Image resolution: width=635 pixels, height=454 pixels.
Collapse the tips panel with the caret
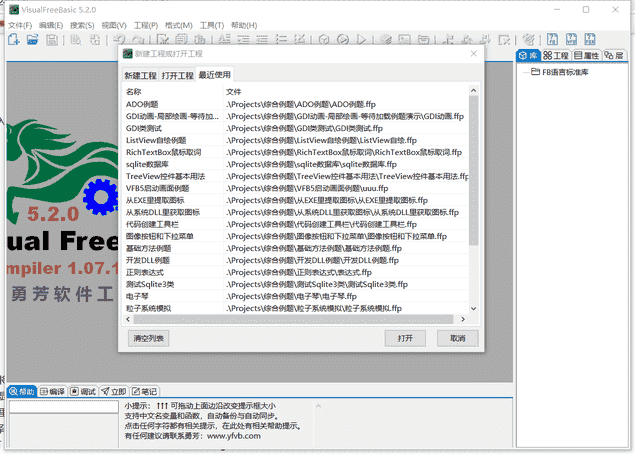(x=318, y=405)
